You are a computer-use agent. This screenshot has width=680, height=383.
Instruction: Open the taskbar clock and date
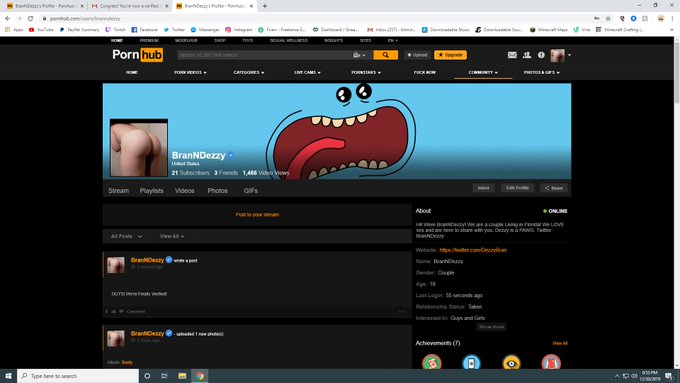coord(650,376)
